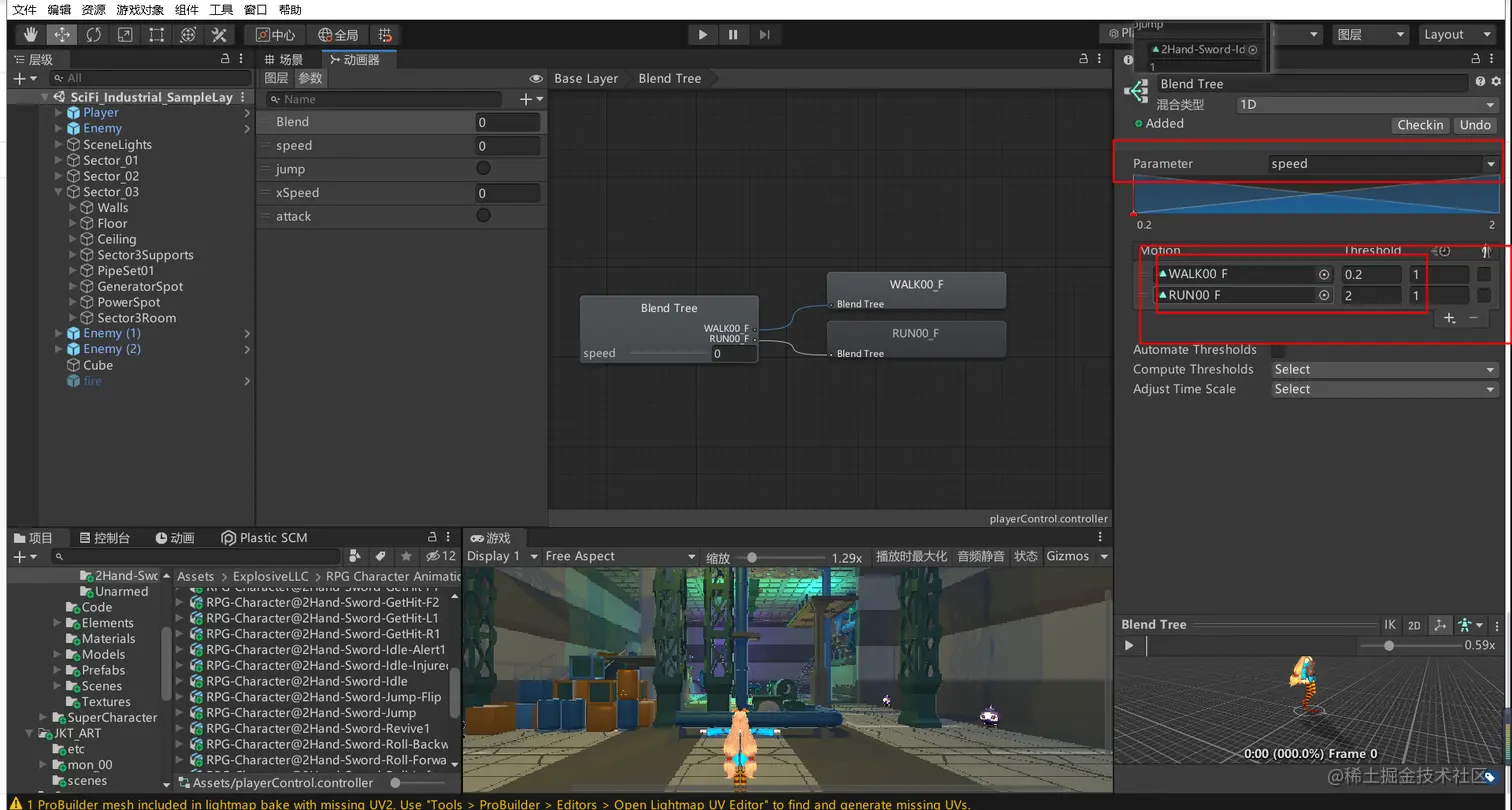1512x810 pixels.
Task: Select the Scale tool
Action: (125, 35)
